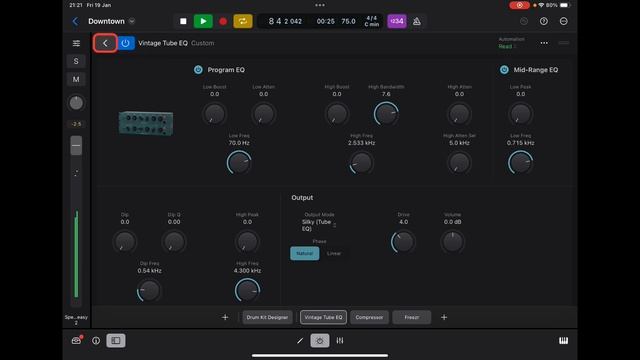
Task: Click the High Peak knob
Action: tap(247, 242)
